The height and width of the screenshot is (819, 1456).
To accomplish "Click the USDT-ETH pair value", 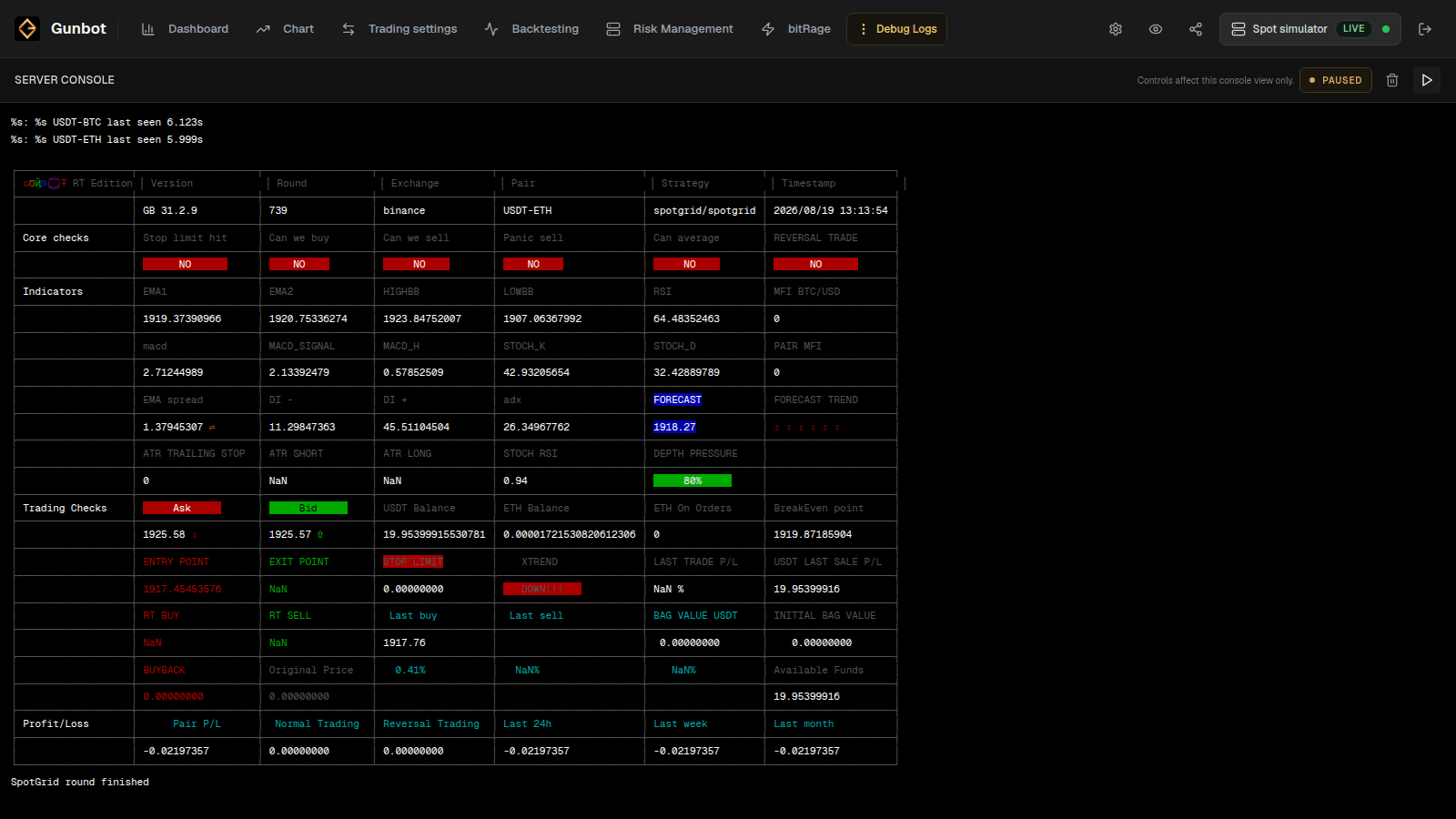I will click(528, 210).
